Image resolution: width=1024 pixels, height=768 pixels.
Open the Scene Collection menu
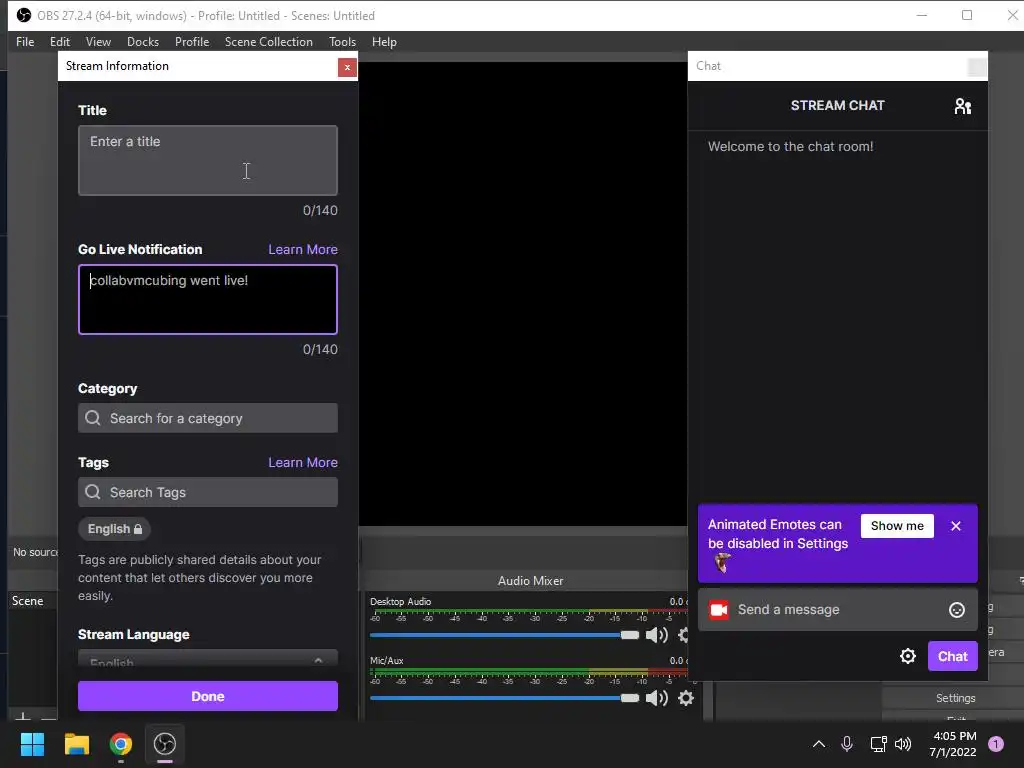(x=269, y=42)
